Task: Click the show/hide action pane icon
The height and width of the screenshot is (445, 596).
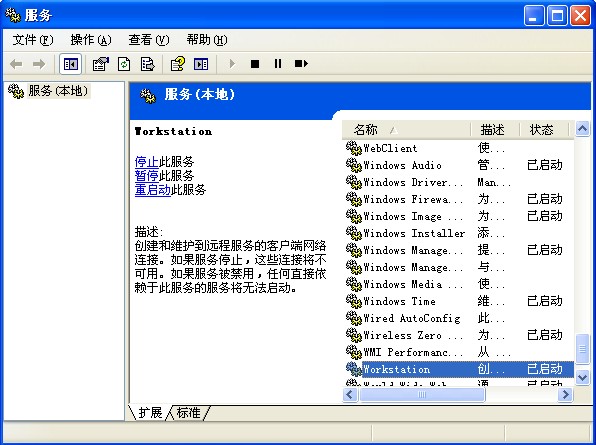Action: point(201,64)
